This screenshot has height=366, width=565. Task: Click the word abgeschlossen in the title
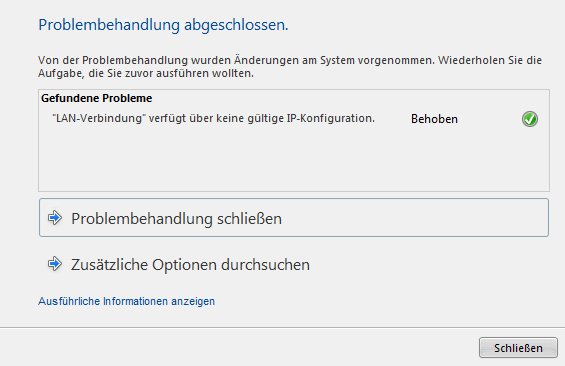pos(236,25)
